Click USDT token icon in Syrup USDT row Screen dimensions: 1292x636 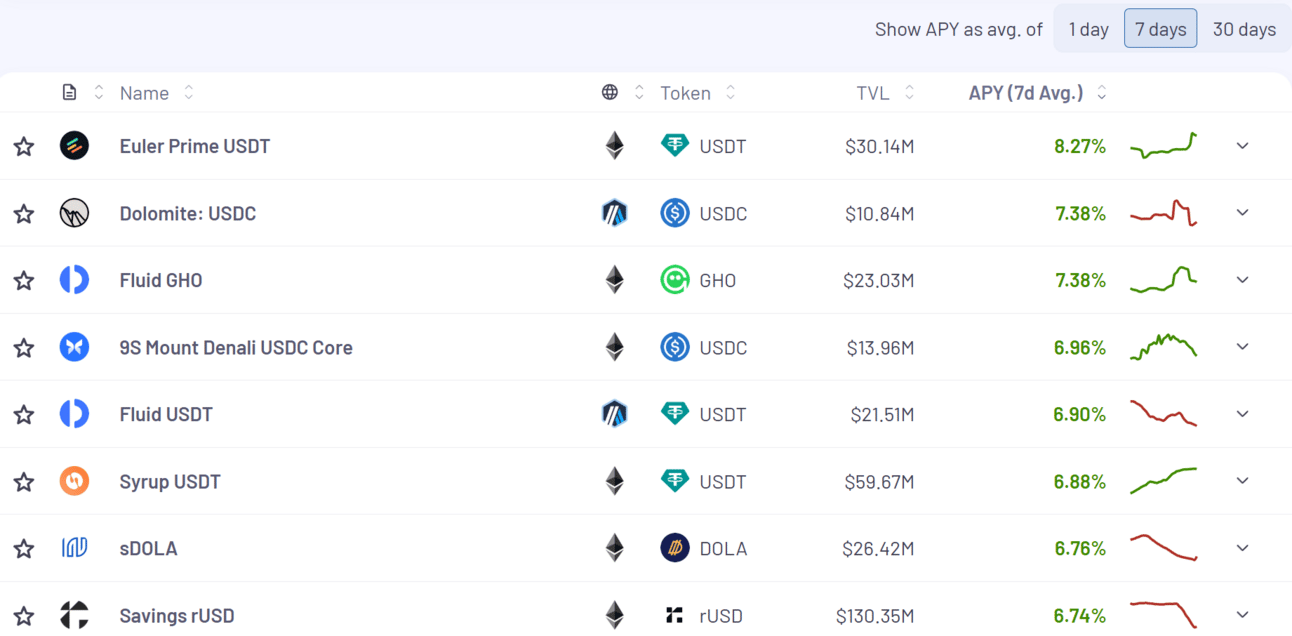tap(675, 481)
